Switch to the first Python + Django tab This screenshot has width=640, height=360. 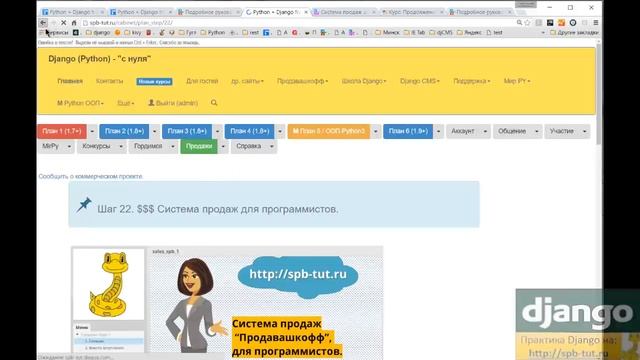coord(73,12)
